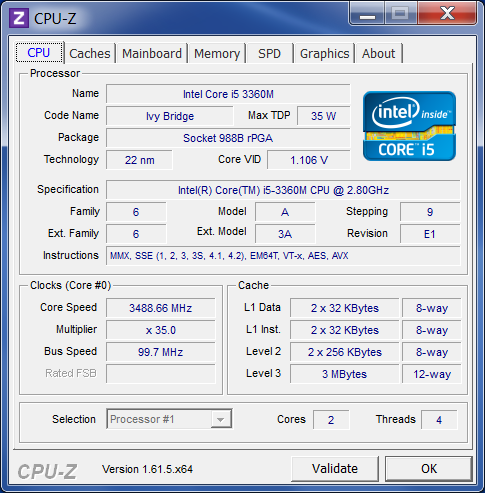Click the Clocks (Core #0) group label
The height and width of the screenshot is (493, 485).
click(70, 285)
